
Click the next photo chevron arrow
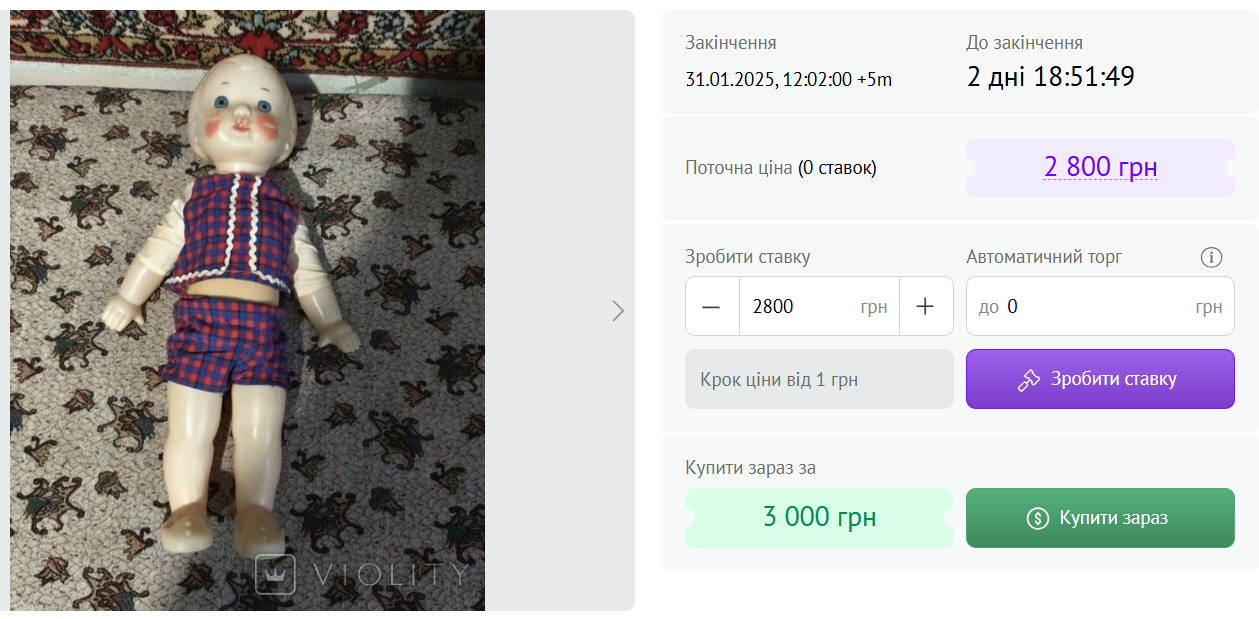(x=618, y=311)
